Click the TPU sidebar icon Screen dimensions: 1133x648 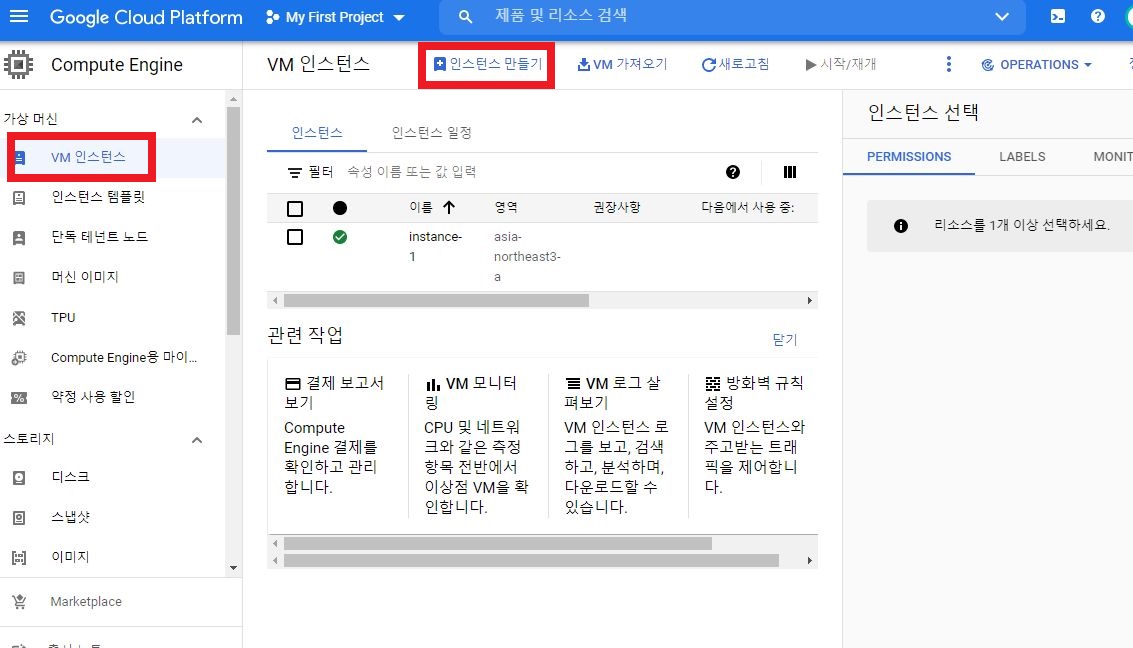coord(20,318)
